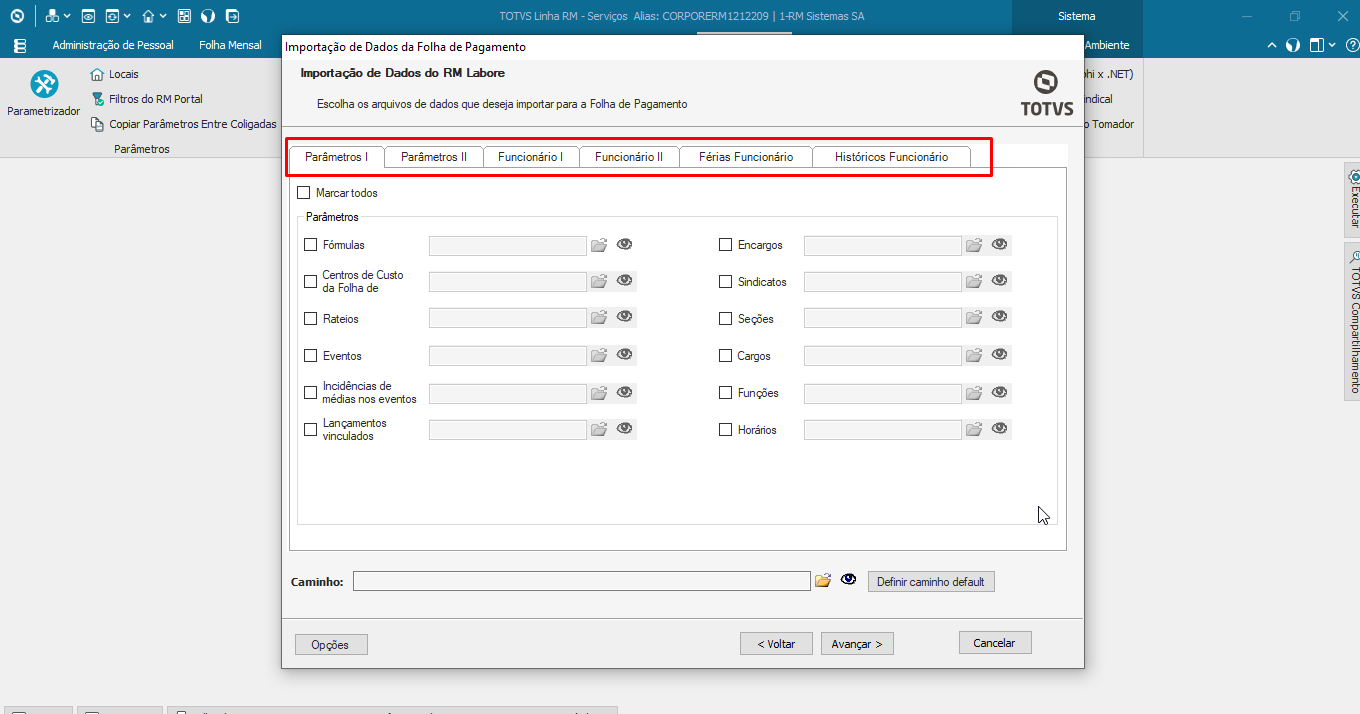
Task: Browse for the Funções file via its folder icon
Action: tap(974, 393)
